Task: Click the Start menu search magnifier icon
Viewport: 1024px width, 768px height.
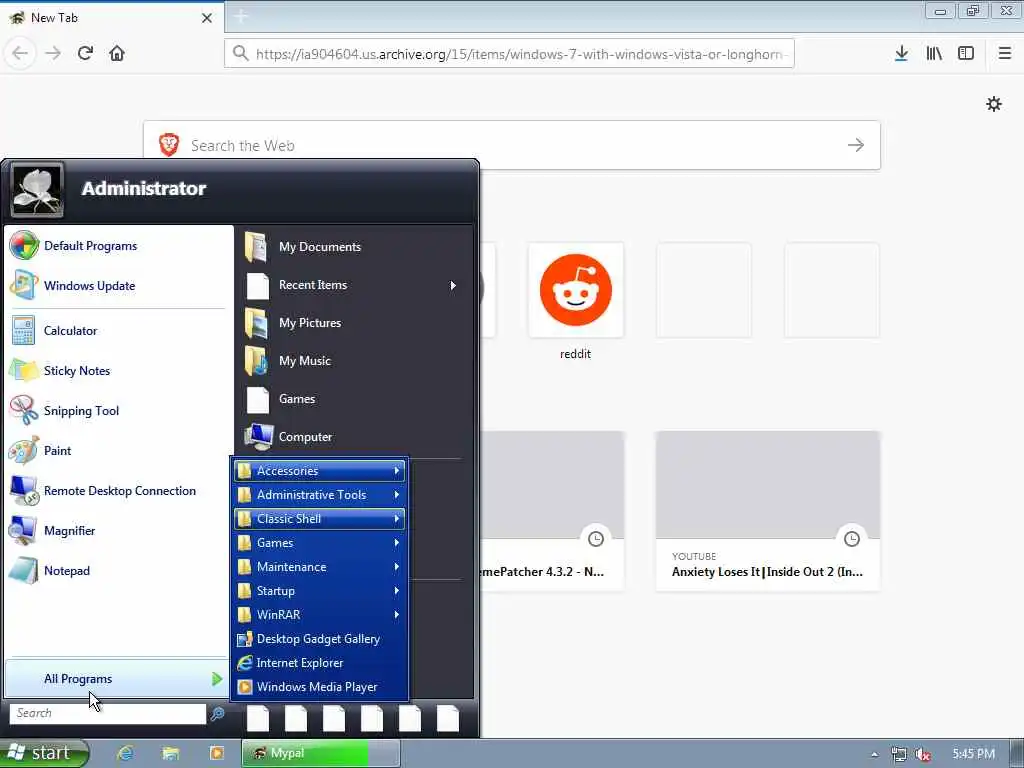Action: tap(217, 714)
